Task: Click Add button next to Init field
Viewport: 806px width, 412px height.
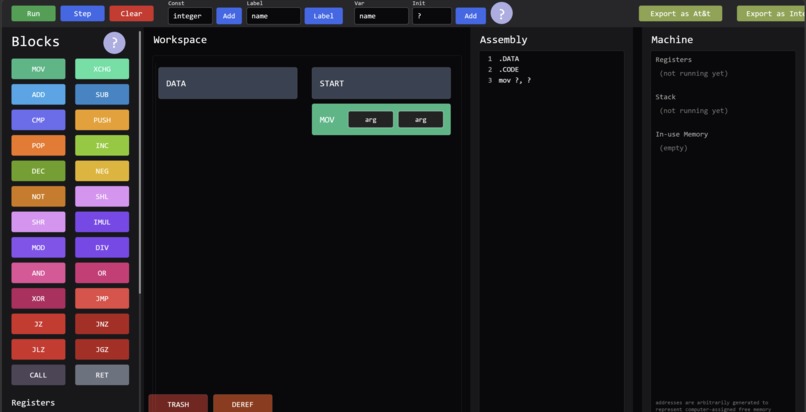Action: pos(470,16)
